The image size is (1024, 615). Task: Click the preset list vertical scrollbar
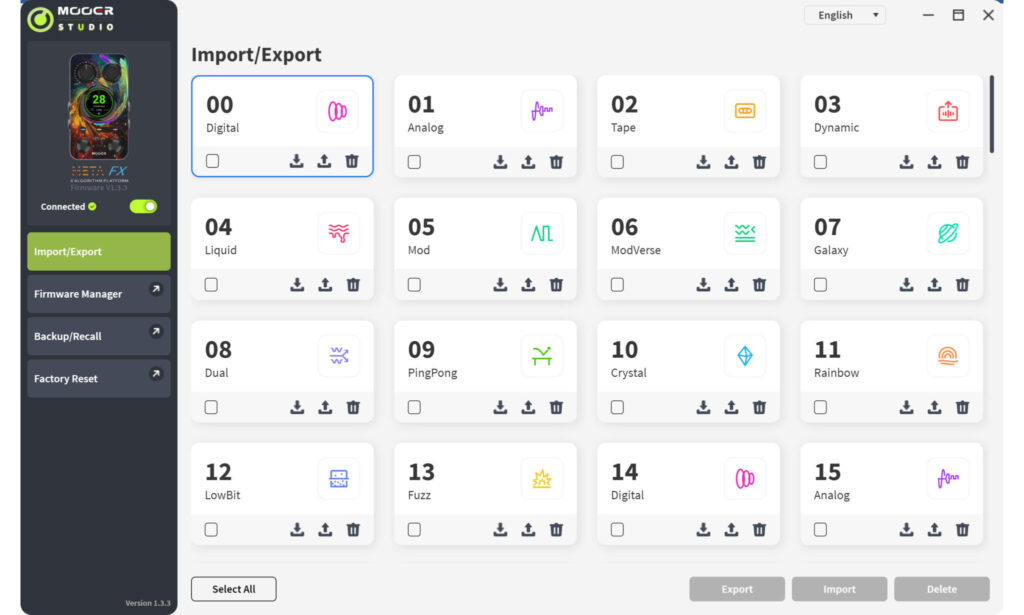(x=991, y=114)
